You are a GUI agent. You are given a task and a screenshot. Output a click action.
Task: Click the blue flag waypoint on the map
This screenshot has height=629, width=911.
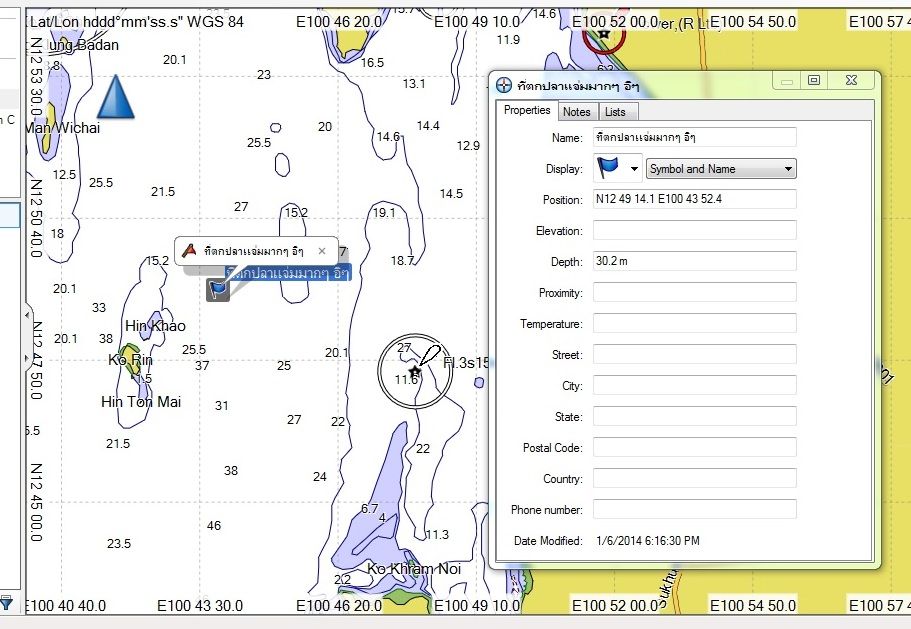tap(218, 289)
